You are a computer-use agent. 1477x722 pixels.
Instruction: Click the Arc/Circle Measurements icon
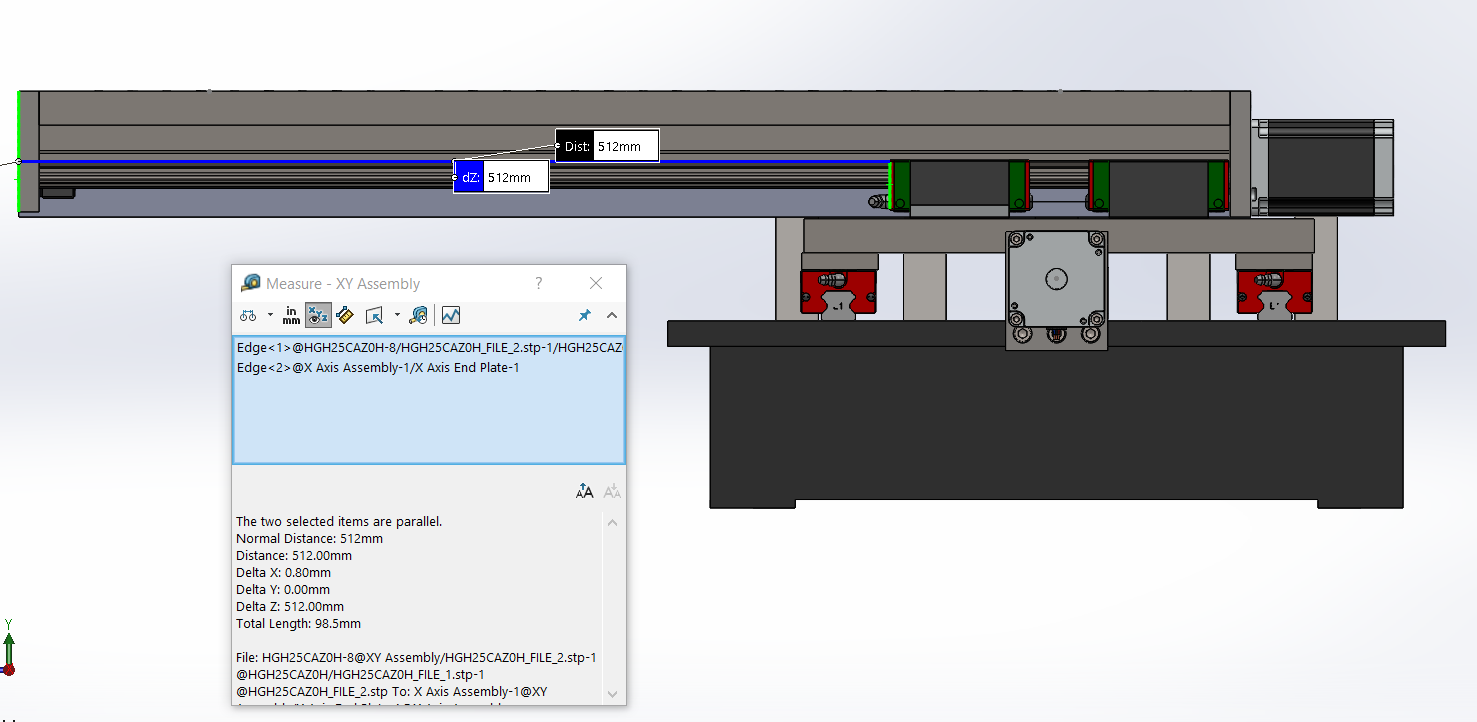point(247,315)
